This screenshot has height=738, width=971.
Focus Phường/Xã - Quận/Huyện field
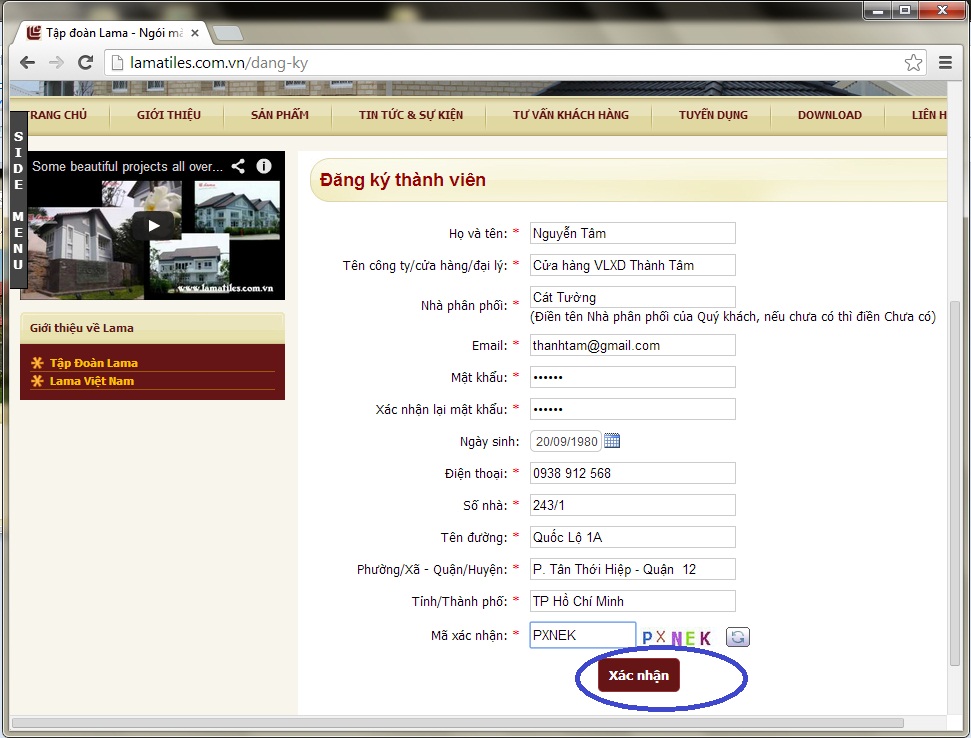click(x=632, y=569)
